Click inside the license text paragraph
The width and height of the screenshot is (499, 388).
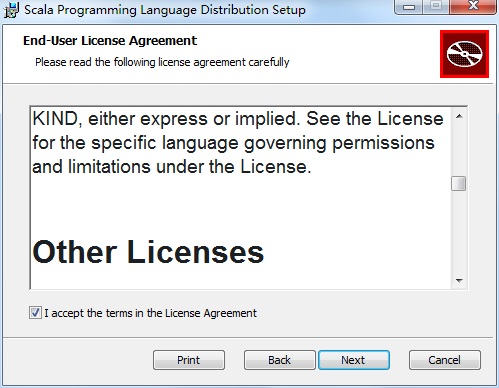[238, 143]
